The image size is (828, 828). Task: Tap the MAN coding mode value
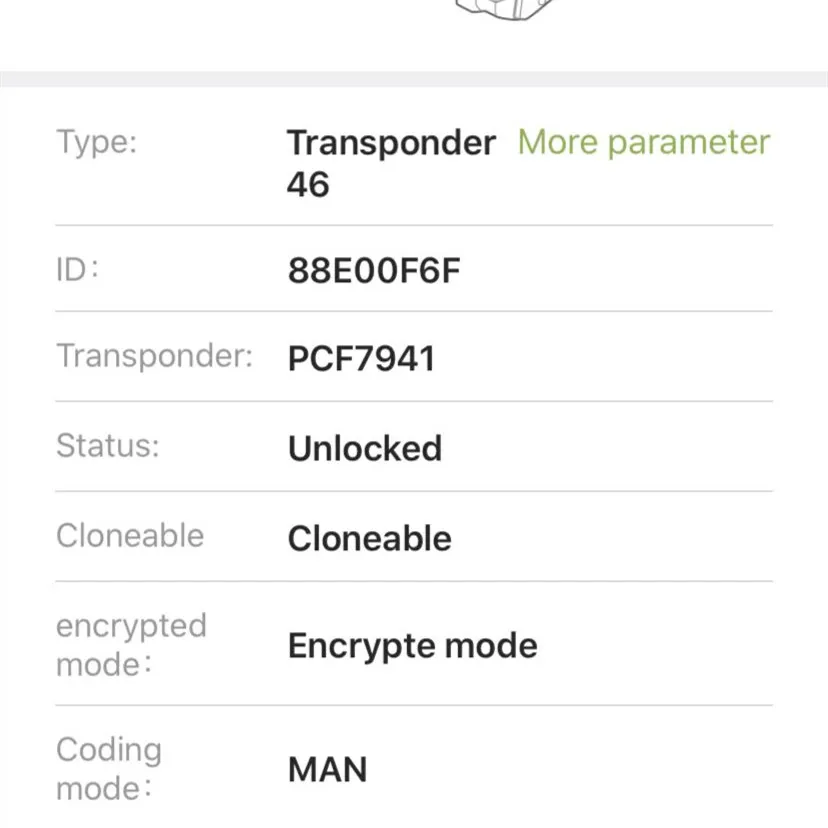pyautogui.click(x=327, y=770)
